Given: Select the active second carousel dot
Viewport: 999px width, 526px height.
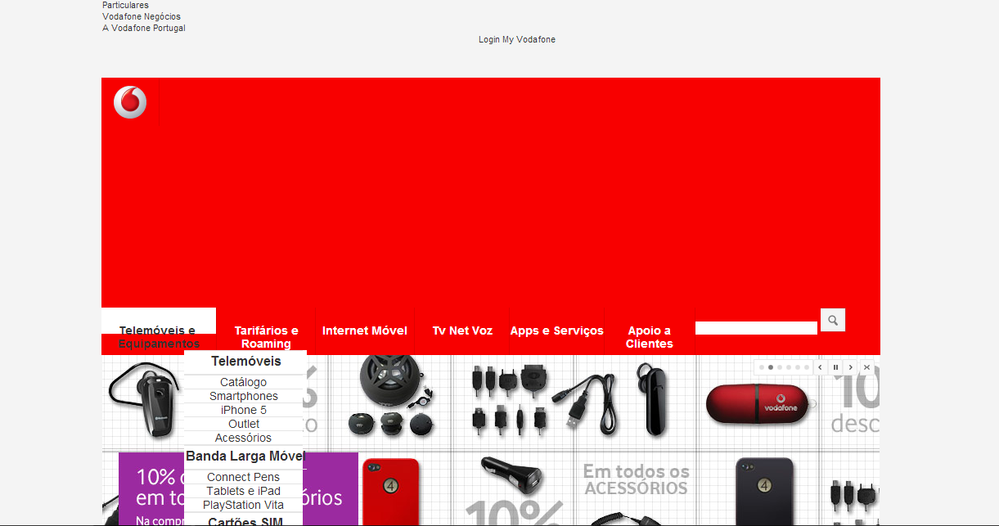Looking at the screenshot, I should pos(770,367).
